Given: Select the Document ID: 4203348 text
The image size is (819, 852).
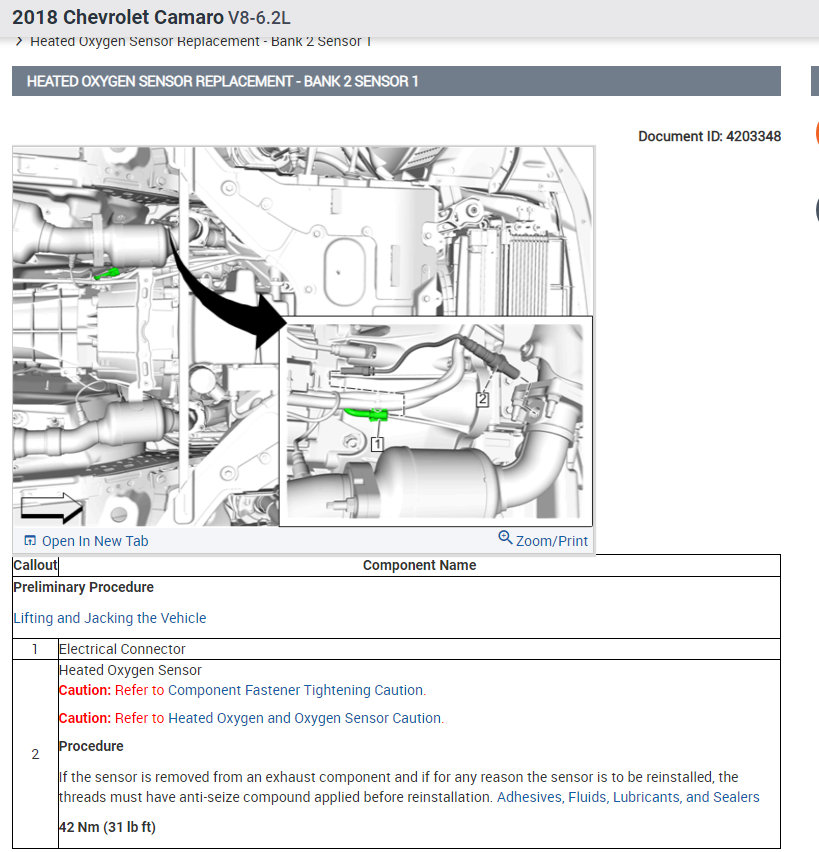Looking at the screenshot, I should [709, 136].
